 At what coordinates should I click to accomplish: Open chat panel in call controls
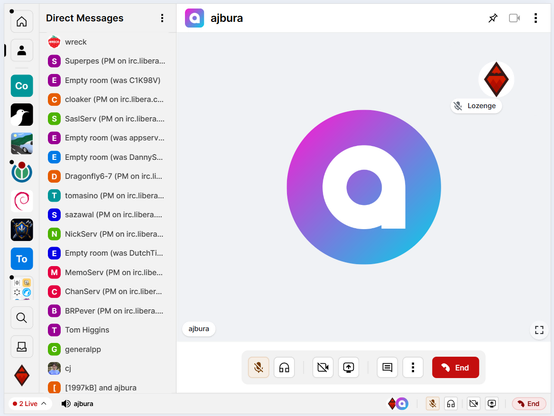(x=387, y=368)
